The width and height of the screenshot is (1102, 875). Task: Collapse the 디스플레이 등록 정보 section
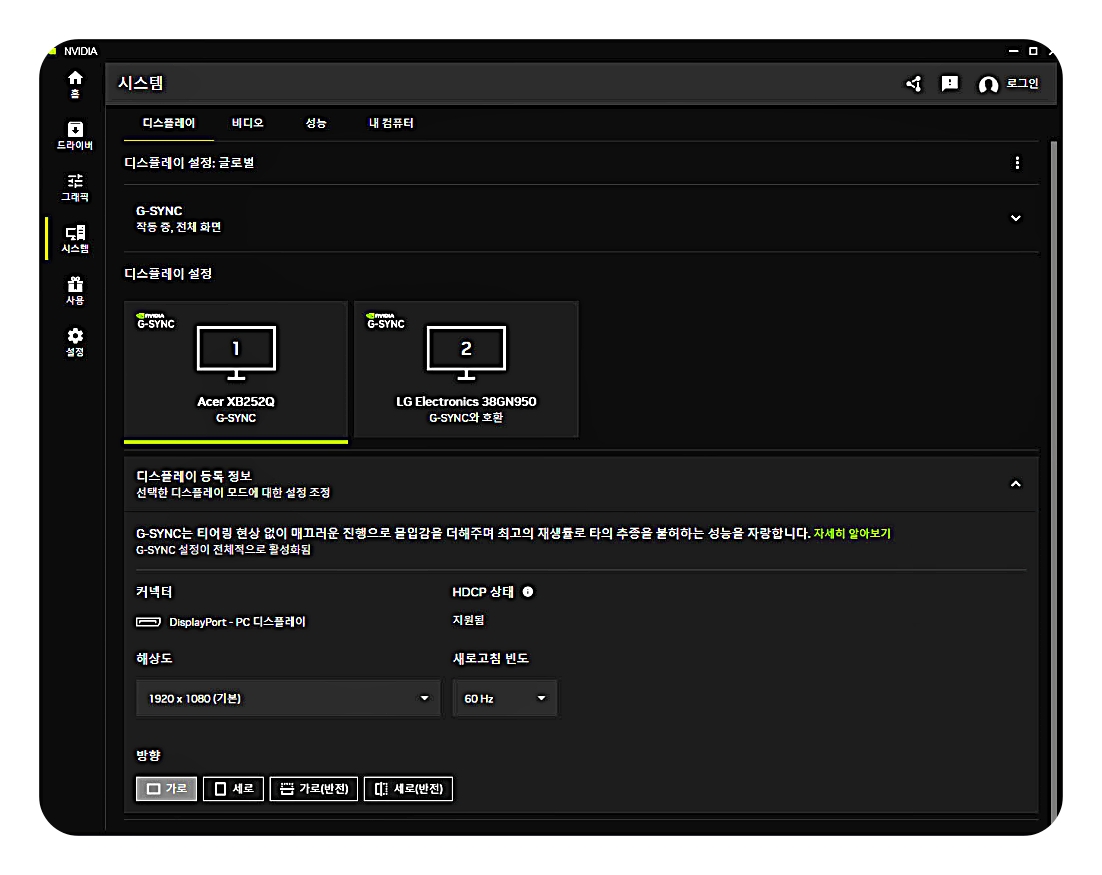pyautogui.click(x=1016, y=484)
